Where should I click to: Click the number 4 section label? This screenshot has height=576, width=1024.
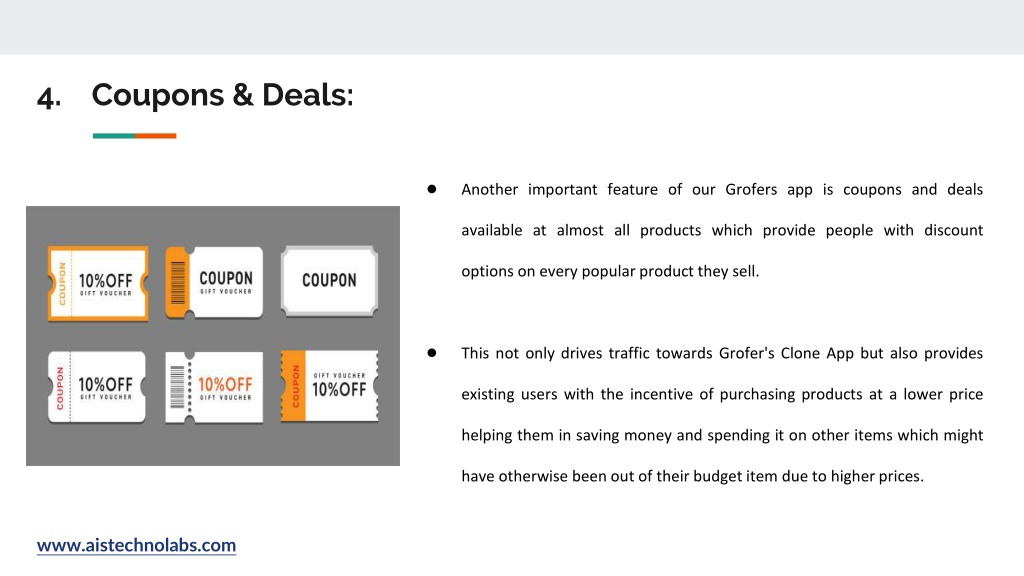tap(49, 97)
